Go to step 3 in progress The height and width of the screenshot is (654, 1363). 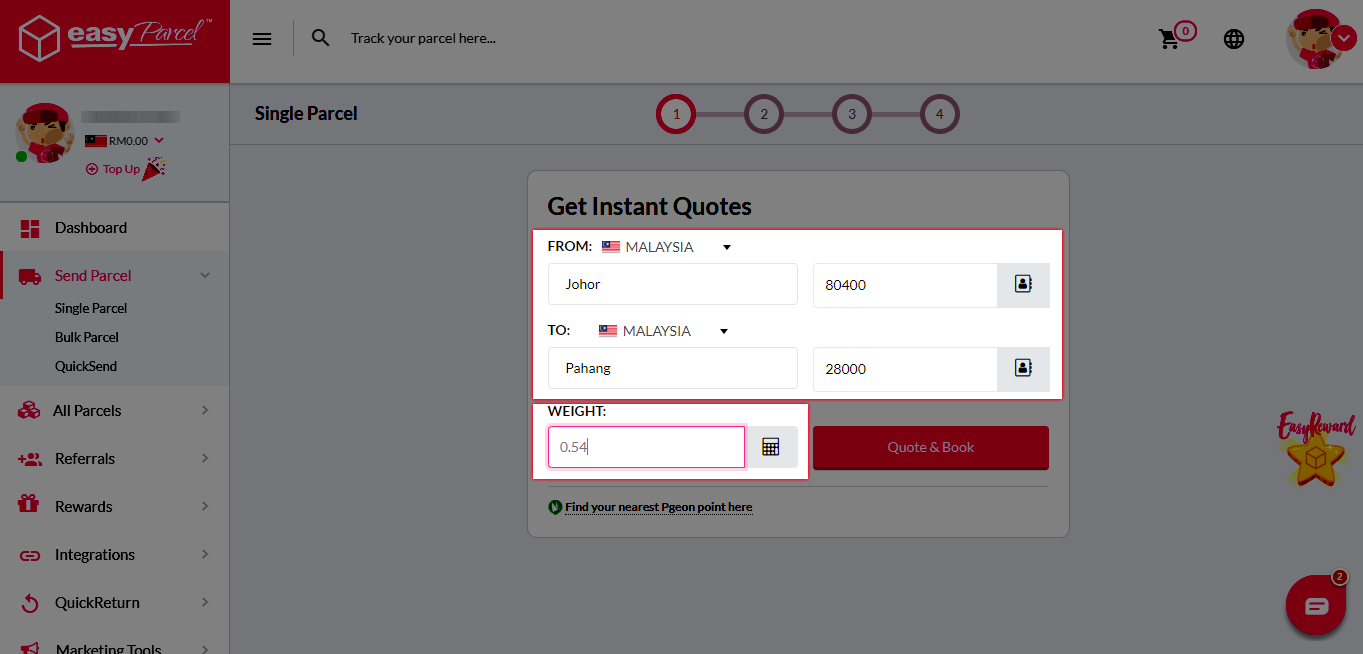(852, 114)
